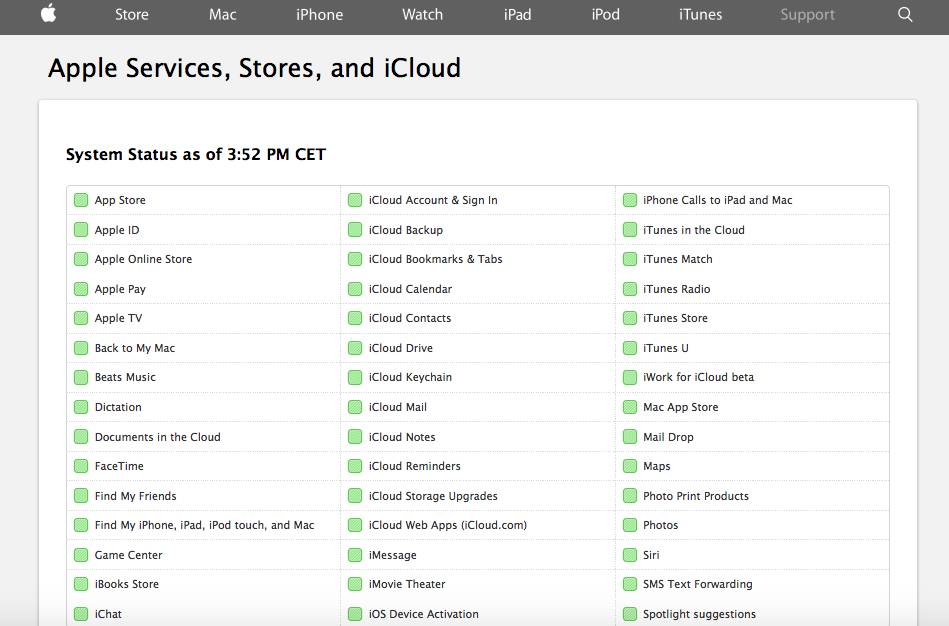949x626 pixels.
Task: Click the green status icon for Apple Pay
Action: [81, 289]
